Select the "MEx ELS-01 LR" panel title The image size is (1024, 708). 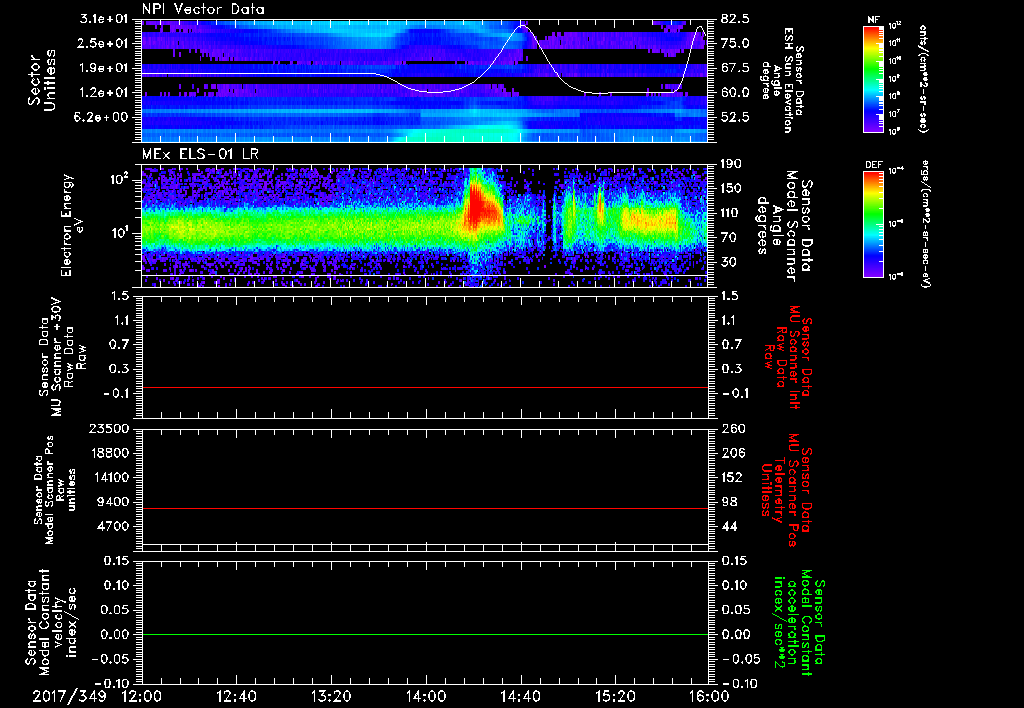199,155
